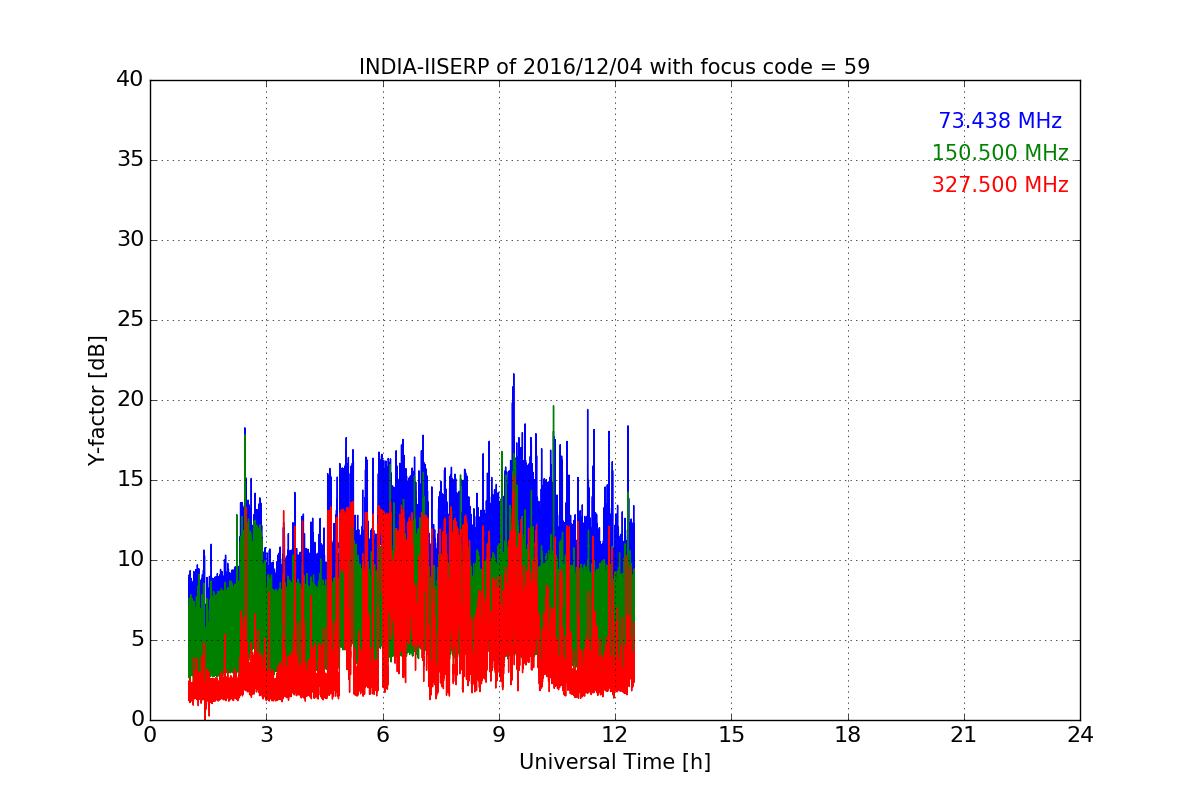Click the Y-factor [dB] axis label

[97, 400]
